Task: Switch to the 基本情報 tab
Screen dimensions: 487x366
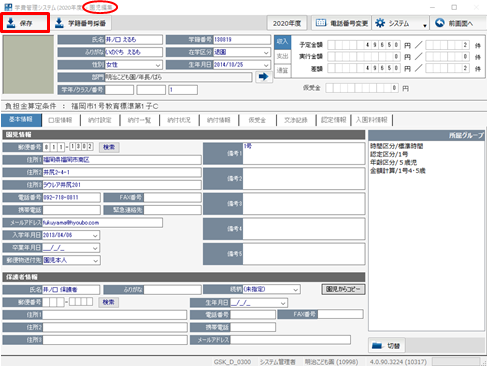Action: coord(21,120)
